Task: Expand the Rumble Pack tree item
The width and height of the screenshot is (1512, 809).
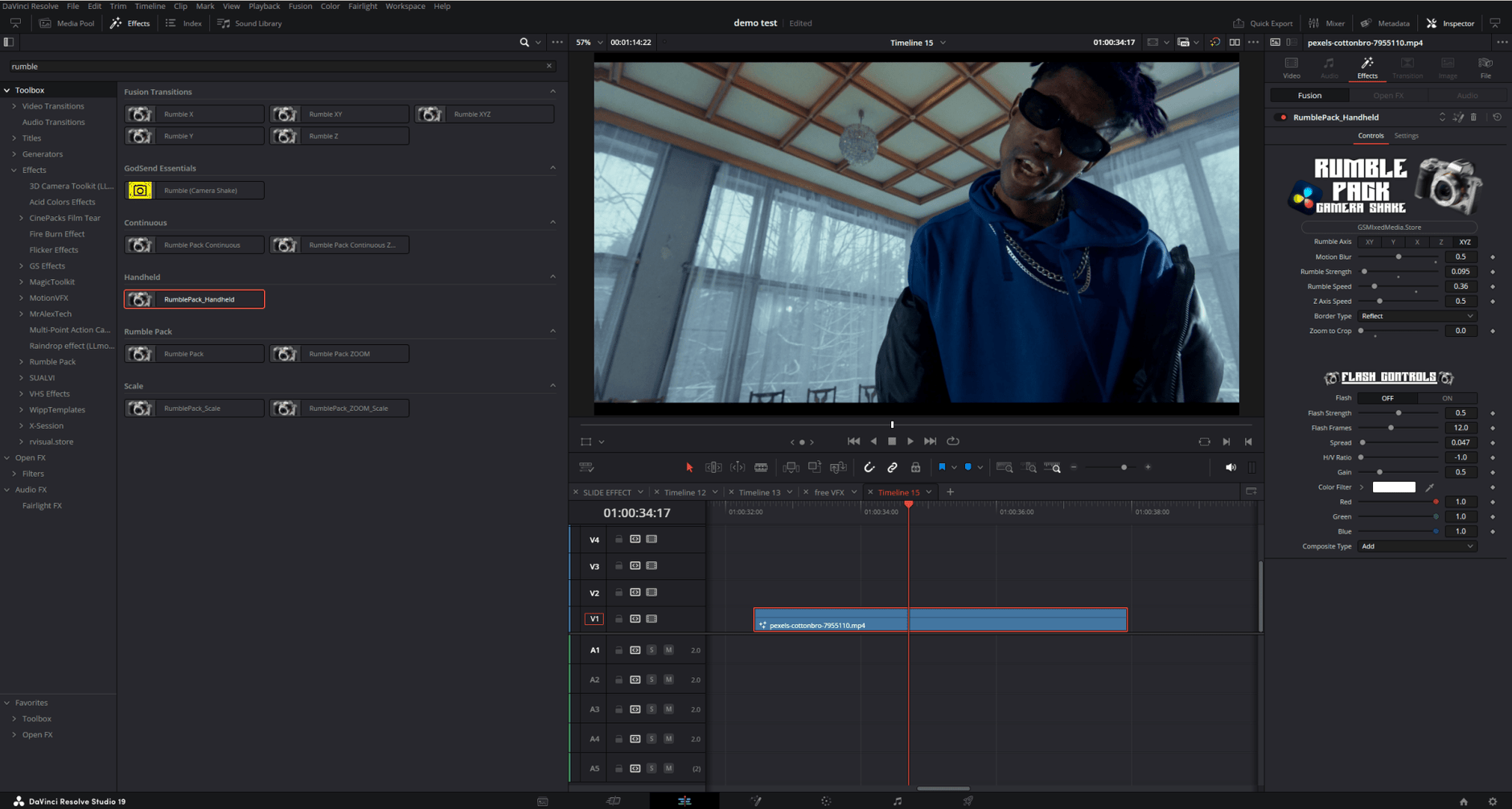Action: [22, 361]
